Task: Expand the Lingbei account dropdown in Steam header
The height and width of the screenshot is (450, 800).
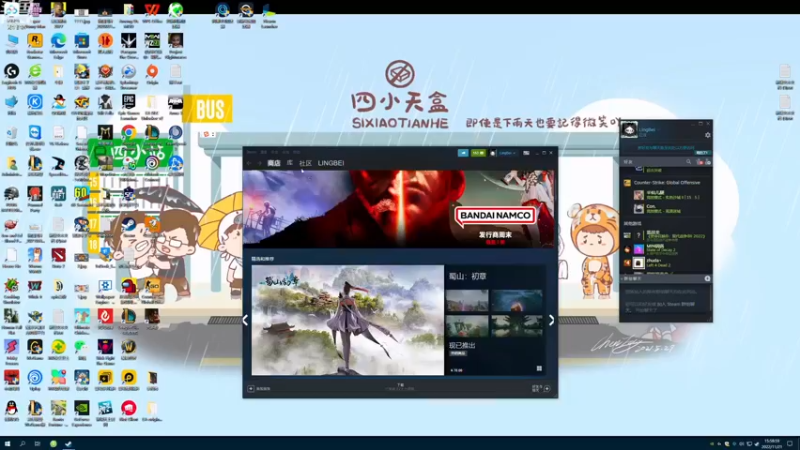Action: [507, 153]
